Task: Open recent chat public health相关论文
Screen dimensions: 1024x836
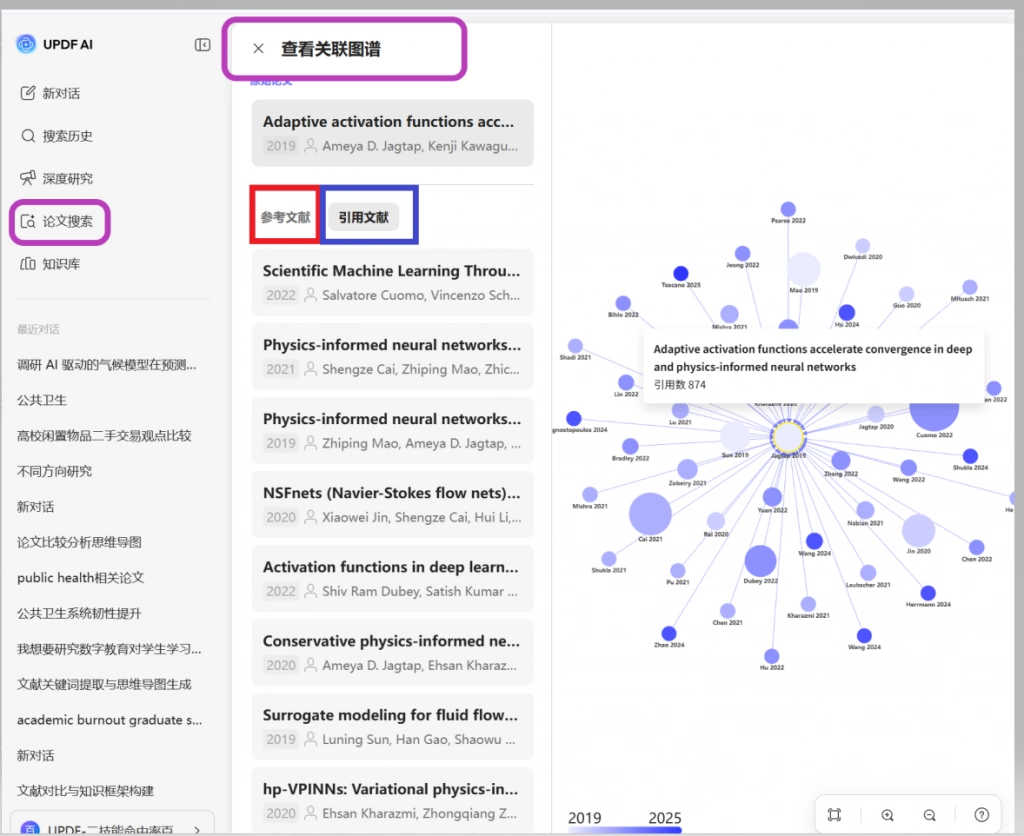Action: tap(80, 577)
